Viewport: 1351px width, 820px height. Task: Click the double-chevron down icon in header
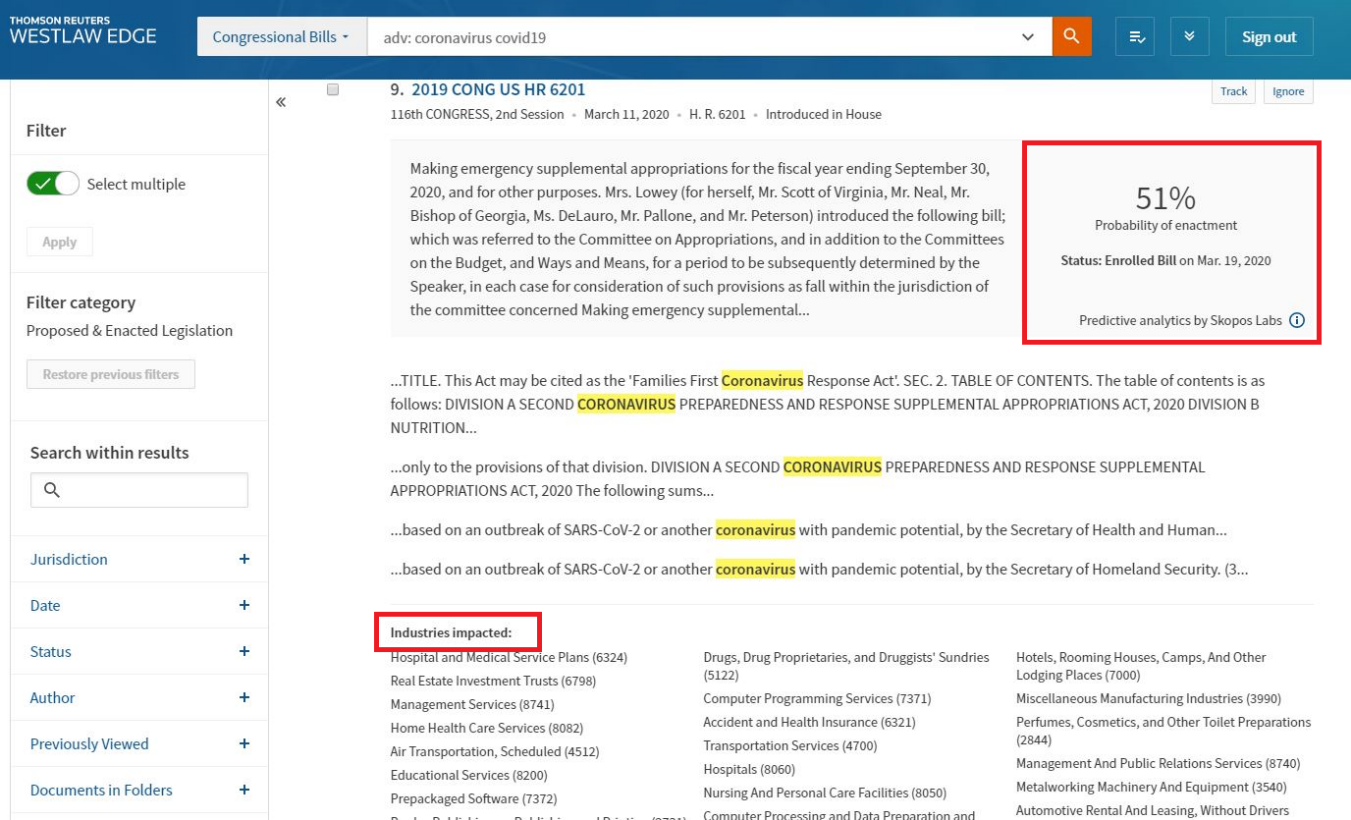pyautogui.click(x=1189, y=37)
